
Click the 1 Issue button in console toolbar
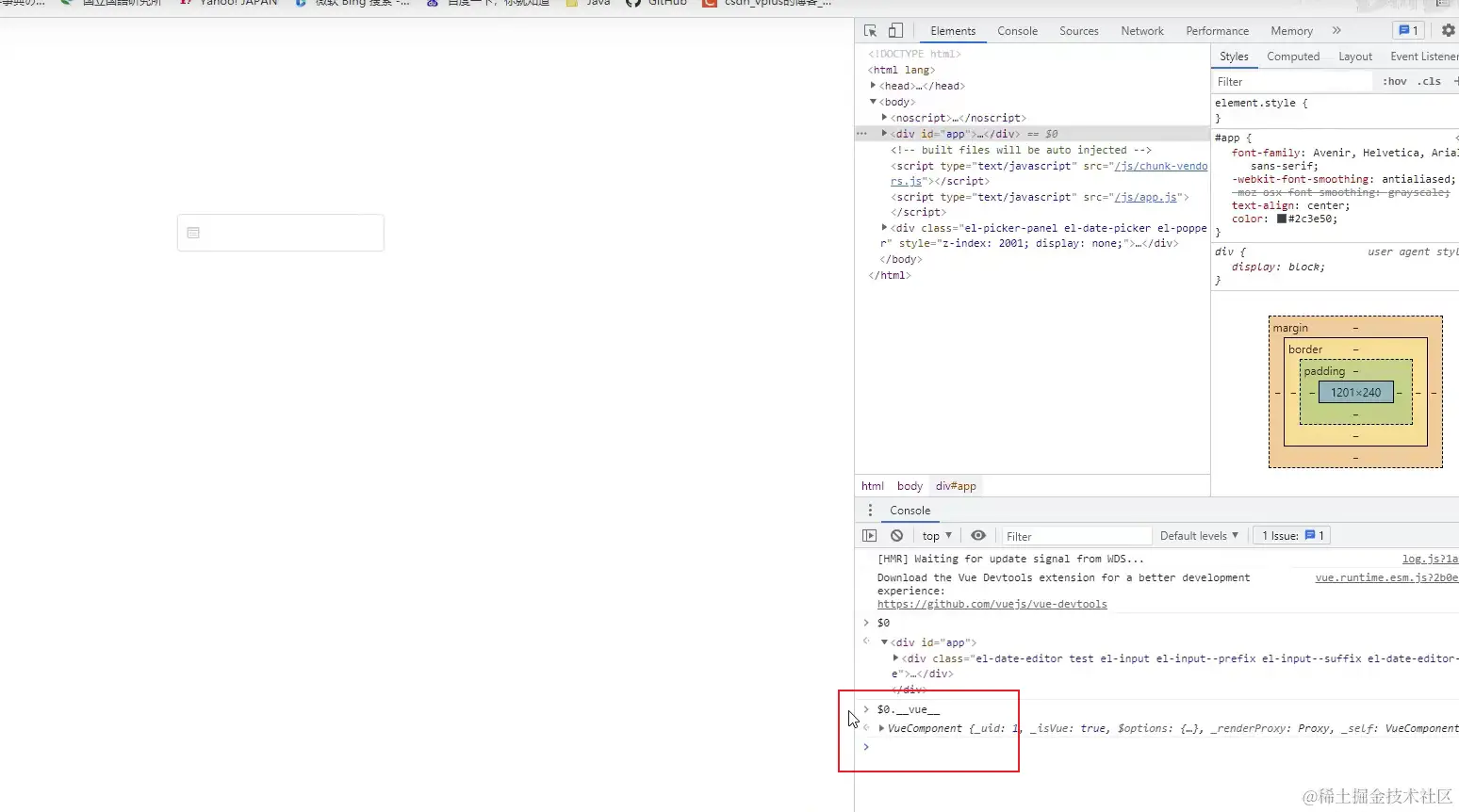[x=1291, y=535]
